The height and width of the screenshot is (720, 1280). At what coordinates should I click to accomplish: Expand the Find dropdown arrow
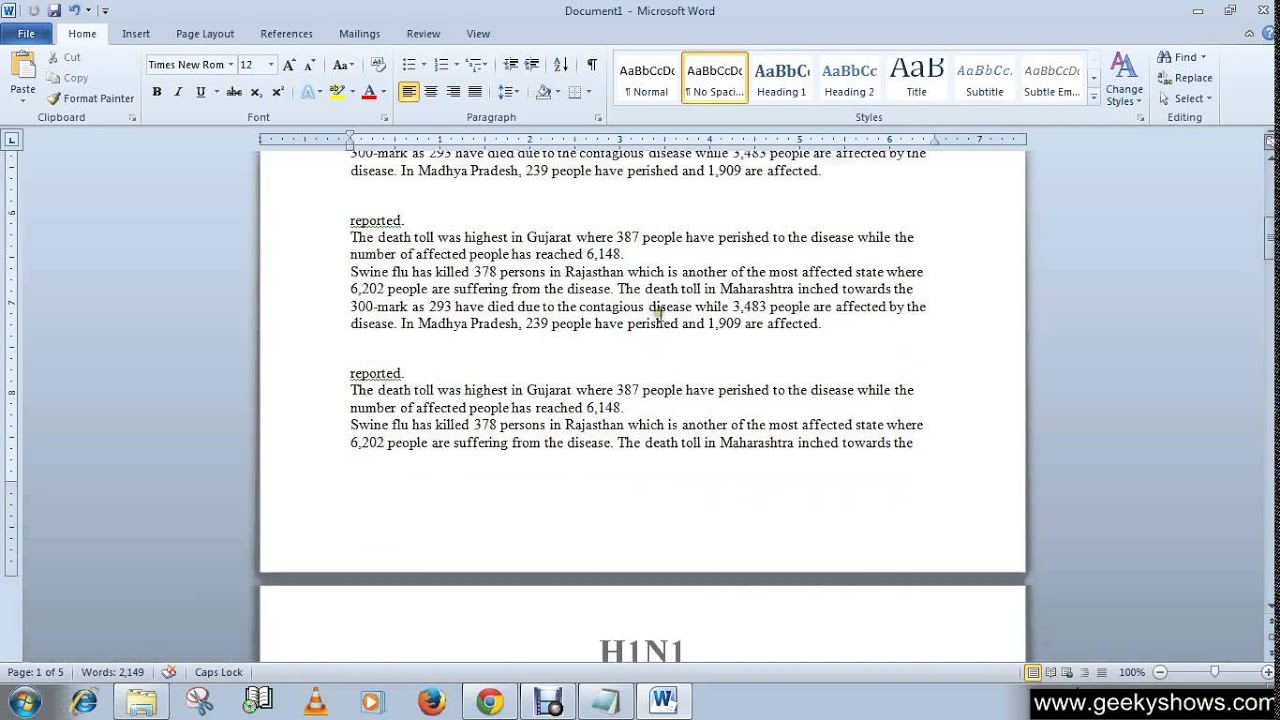coord(1203,57)
